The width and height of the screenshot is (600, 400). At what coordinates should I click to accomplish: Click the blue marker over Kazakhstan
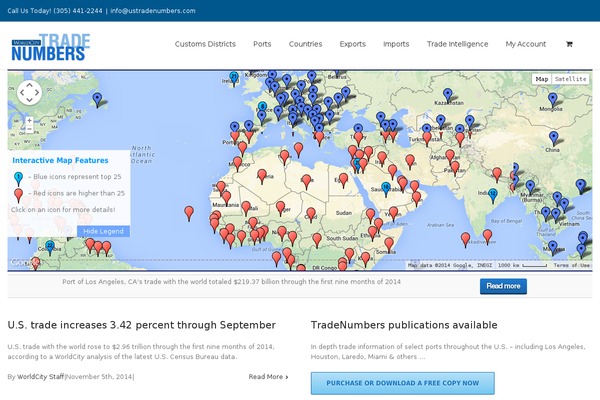point(447,95)
